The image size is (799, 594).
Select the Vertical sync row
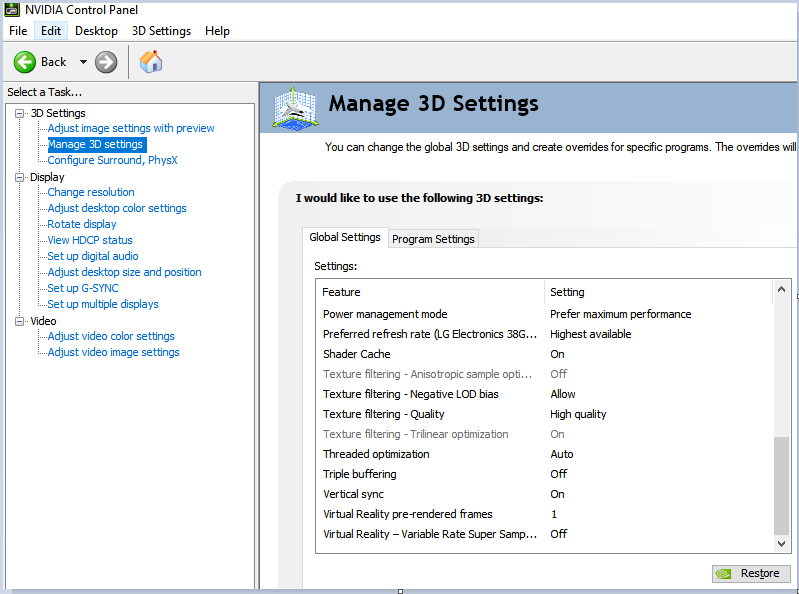coord(544,494)
